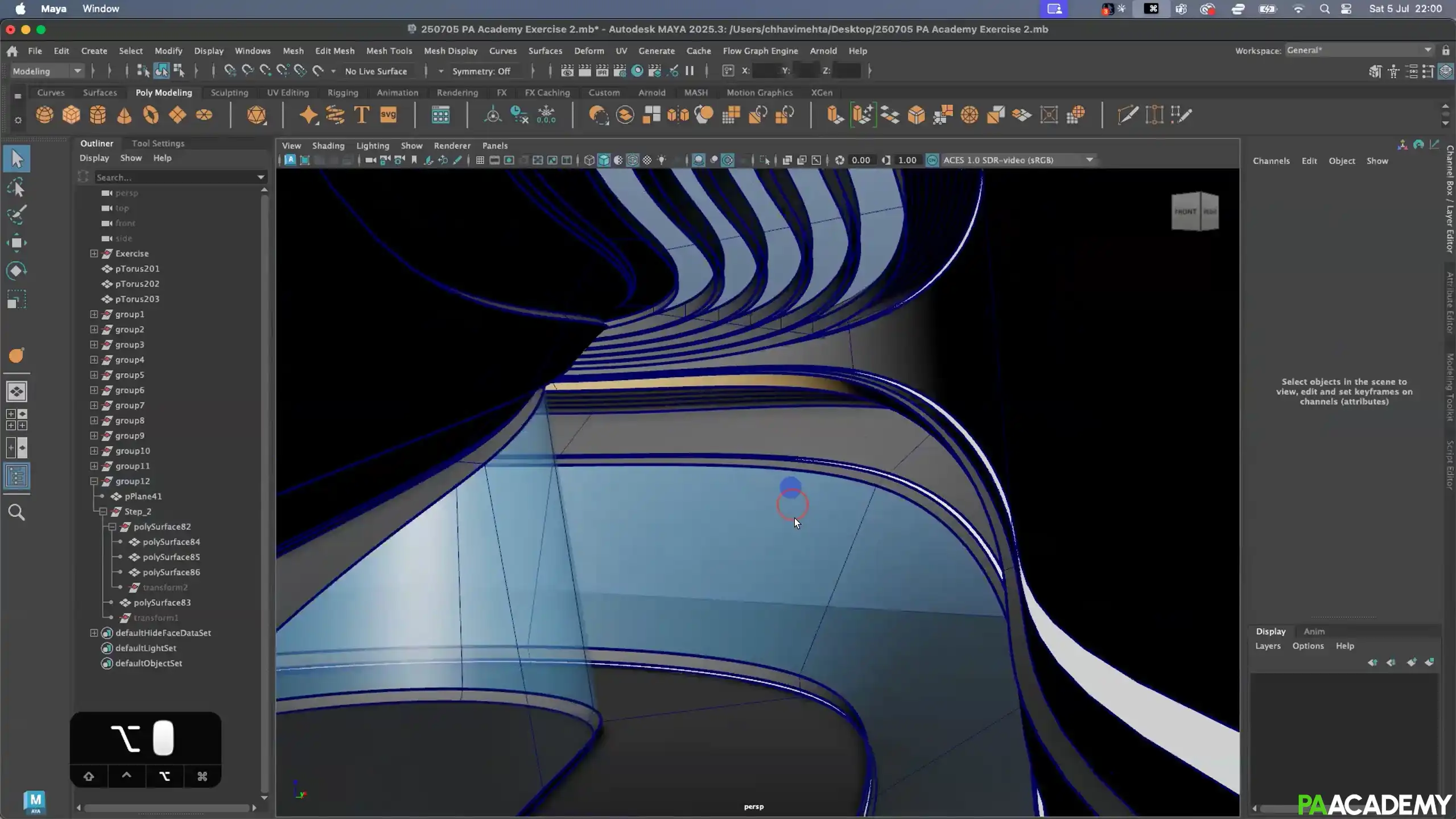Pause viewport display with the pause icon

pyautogui.click(x=690, y=71)
